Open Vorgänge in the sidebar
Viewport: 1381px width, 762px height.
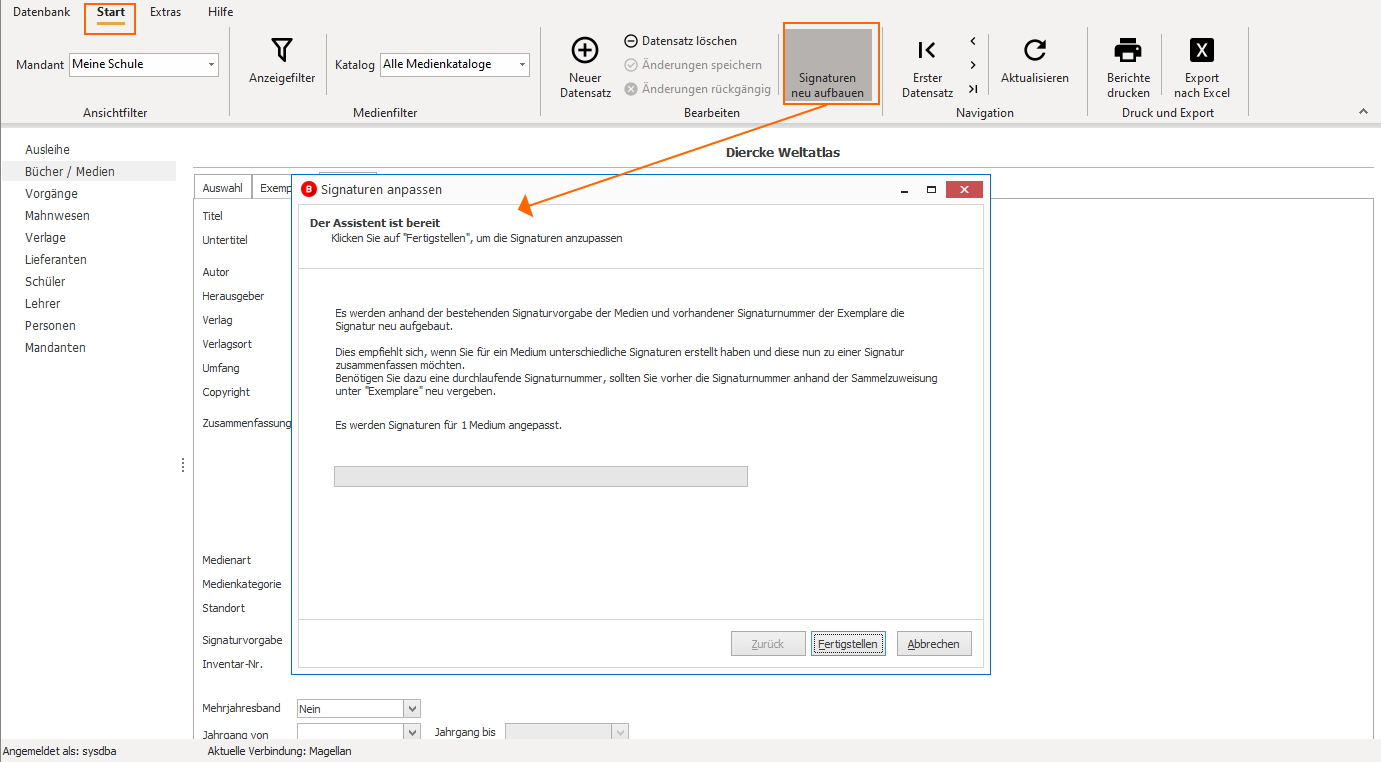coord(51,194)
